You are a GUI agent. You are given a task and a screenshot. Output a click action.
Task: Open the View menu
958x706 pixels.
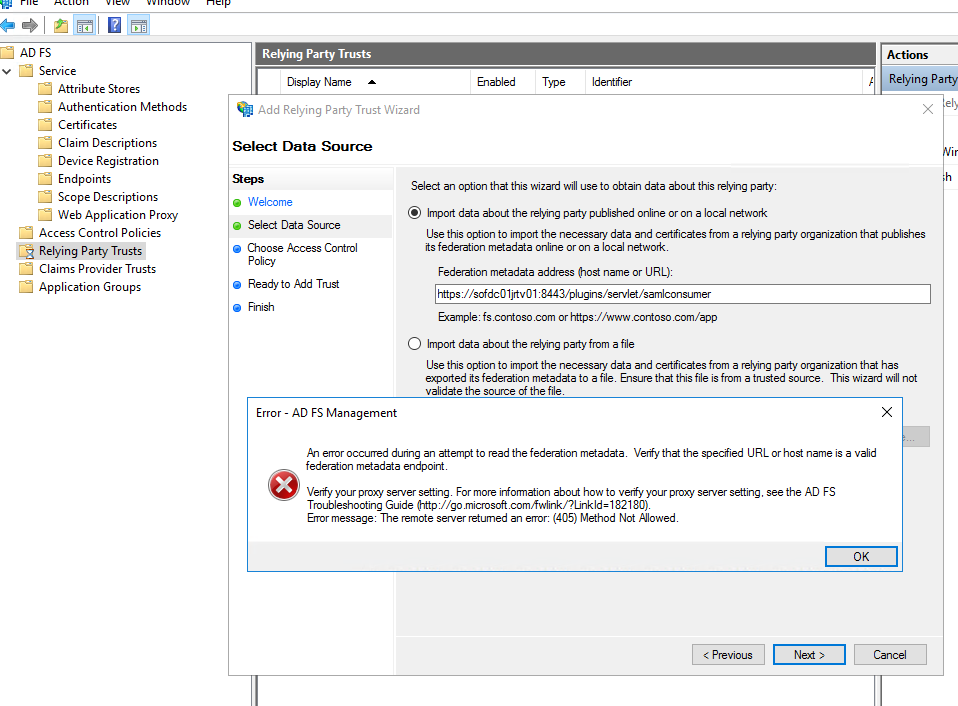pyautogui.click(x=117, y=3)
